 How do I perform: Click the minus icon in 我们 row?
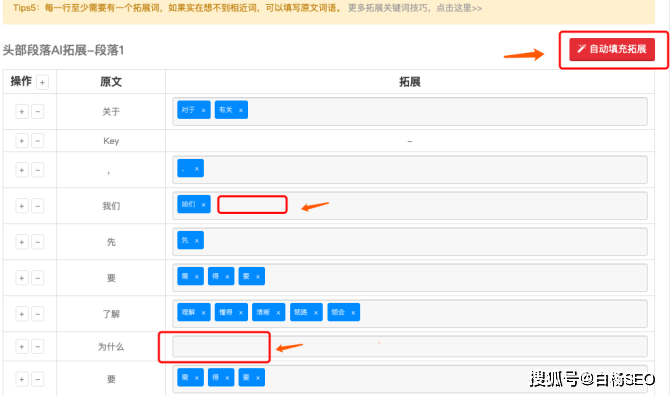(38, 206)
